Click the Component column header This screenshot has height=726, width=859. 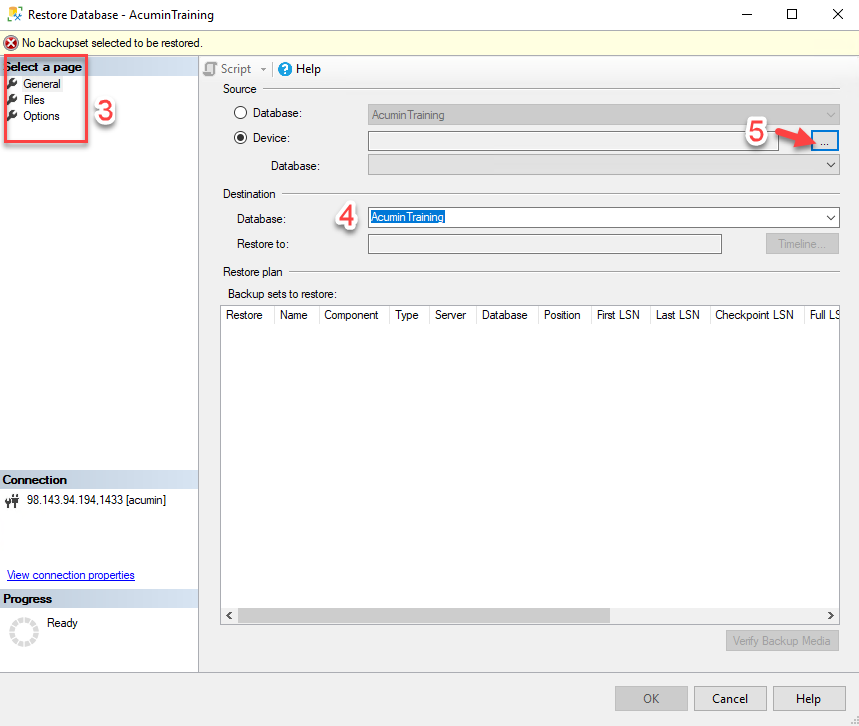pos(353,315)
